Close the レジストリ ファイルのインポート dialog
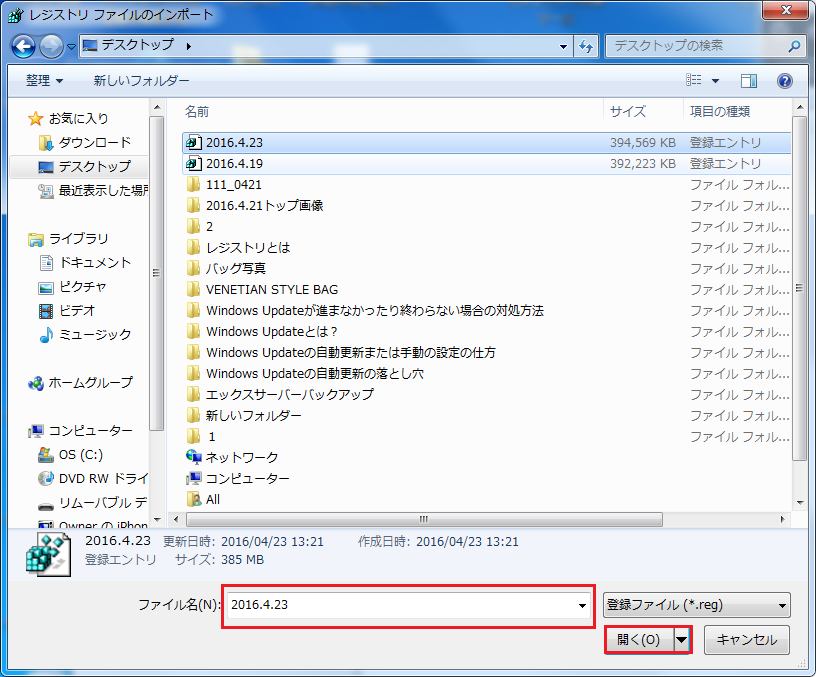816x677 pixels. point(786,10)
